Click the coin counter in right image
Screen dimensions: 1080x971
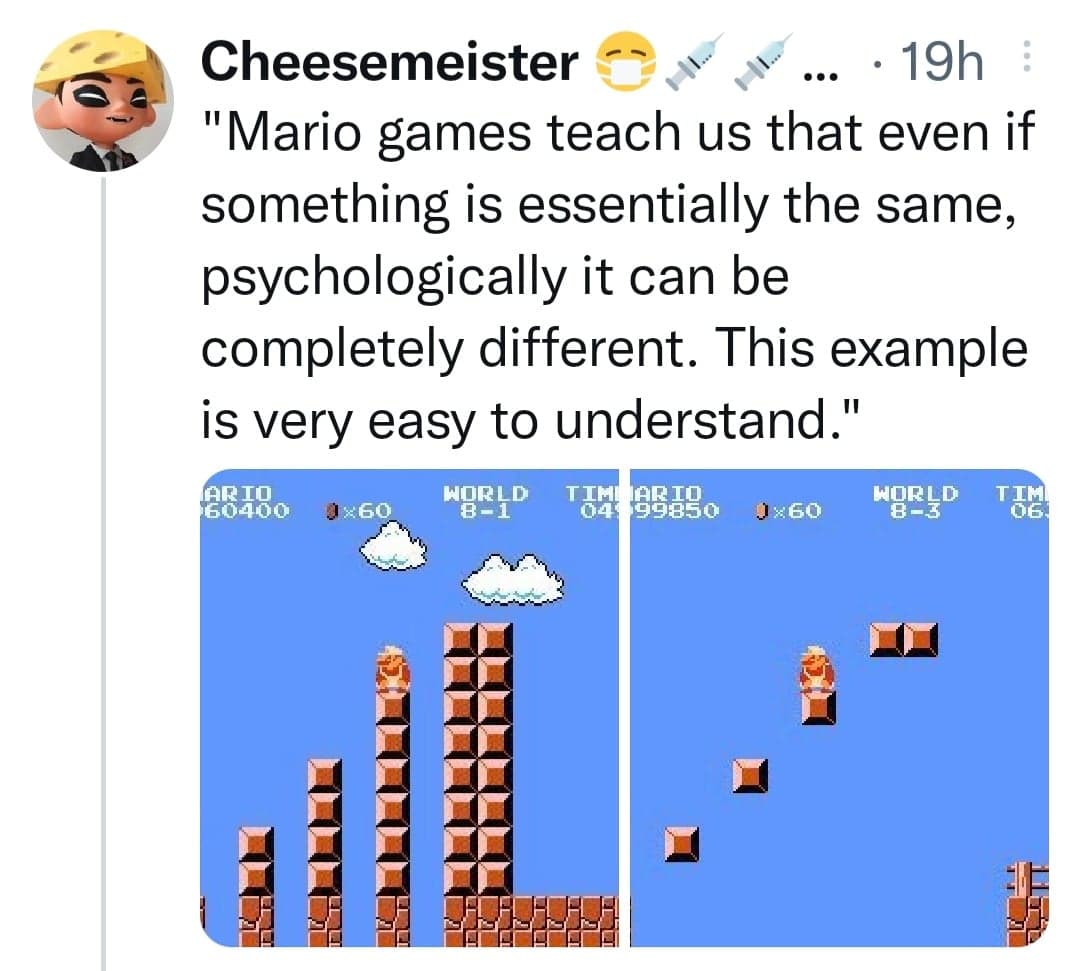[788, 510]
